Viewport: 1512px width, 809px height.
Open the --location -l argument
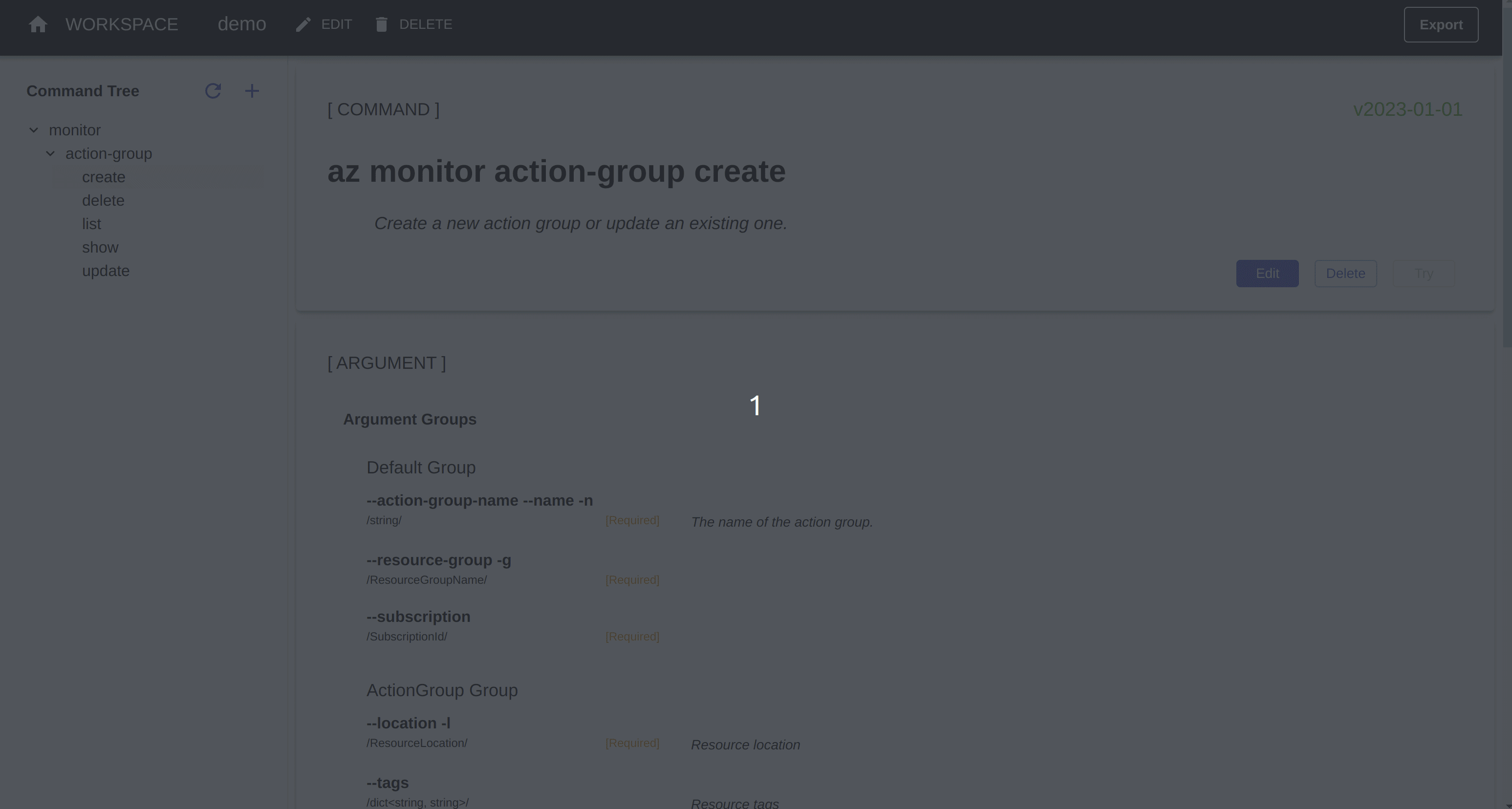(409, 724)
